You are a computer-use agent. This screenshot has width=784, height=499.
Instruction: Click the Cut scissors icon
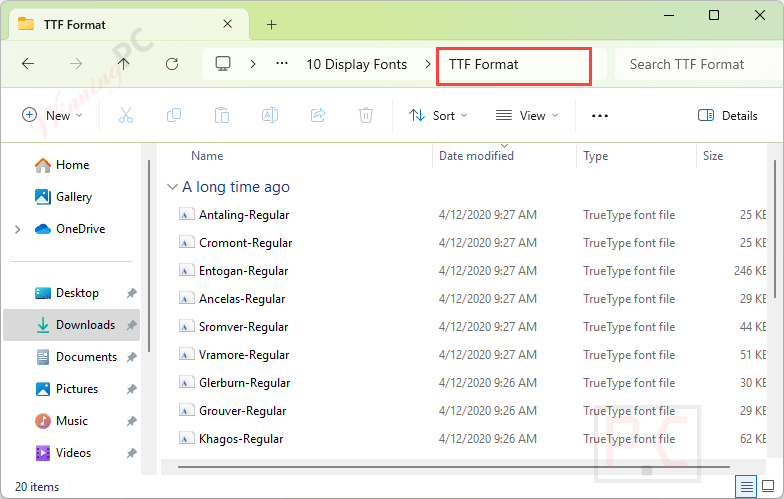[x=126, y=116]
